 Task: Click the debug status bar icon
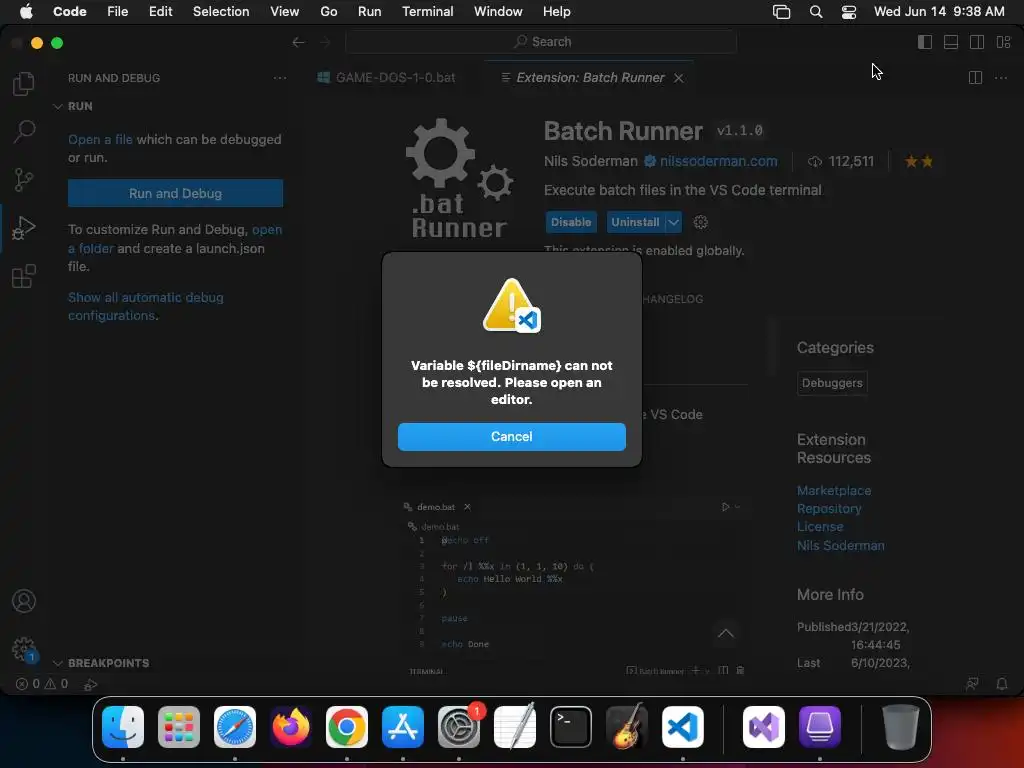tap(91, 684)
